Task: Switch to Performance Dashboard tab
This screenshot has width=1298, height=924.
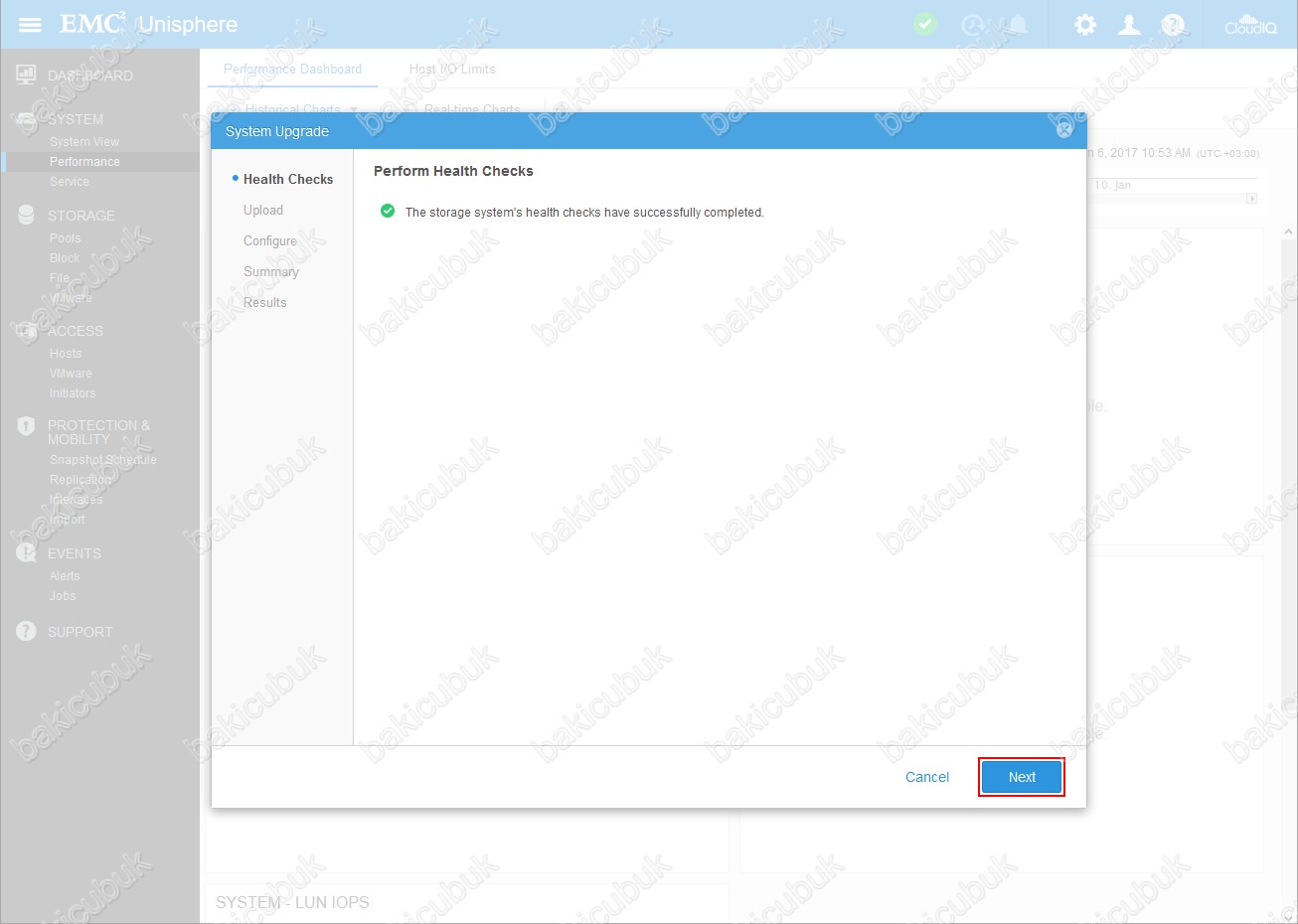Action: 292,69
